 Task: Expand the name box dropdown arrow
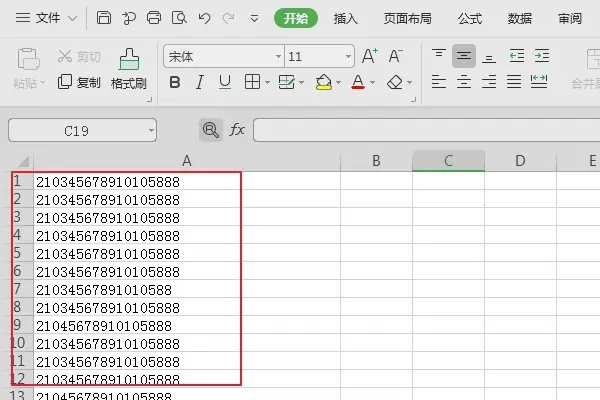click(x=152, y=131)
